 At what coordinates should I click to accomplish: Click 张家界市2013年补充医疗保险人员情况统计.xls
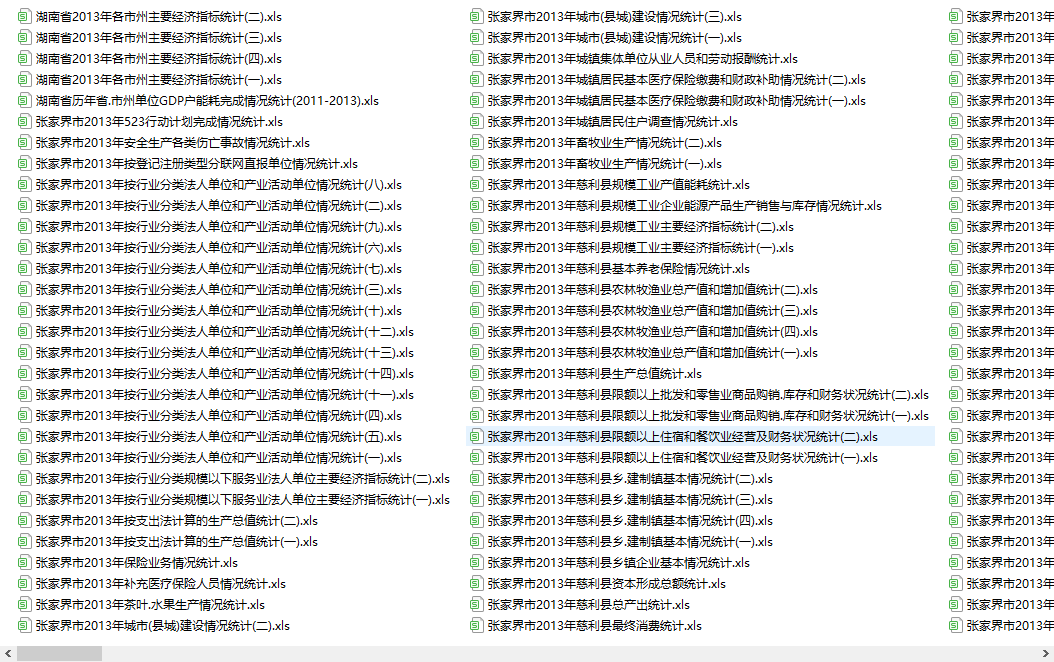pos(161,583)
